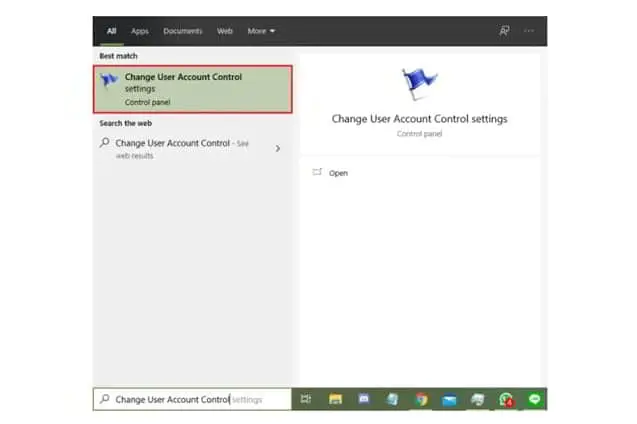Click Open in the preview pane

point(338,173)
